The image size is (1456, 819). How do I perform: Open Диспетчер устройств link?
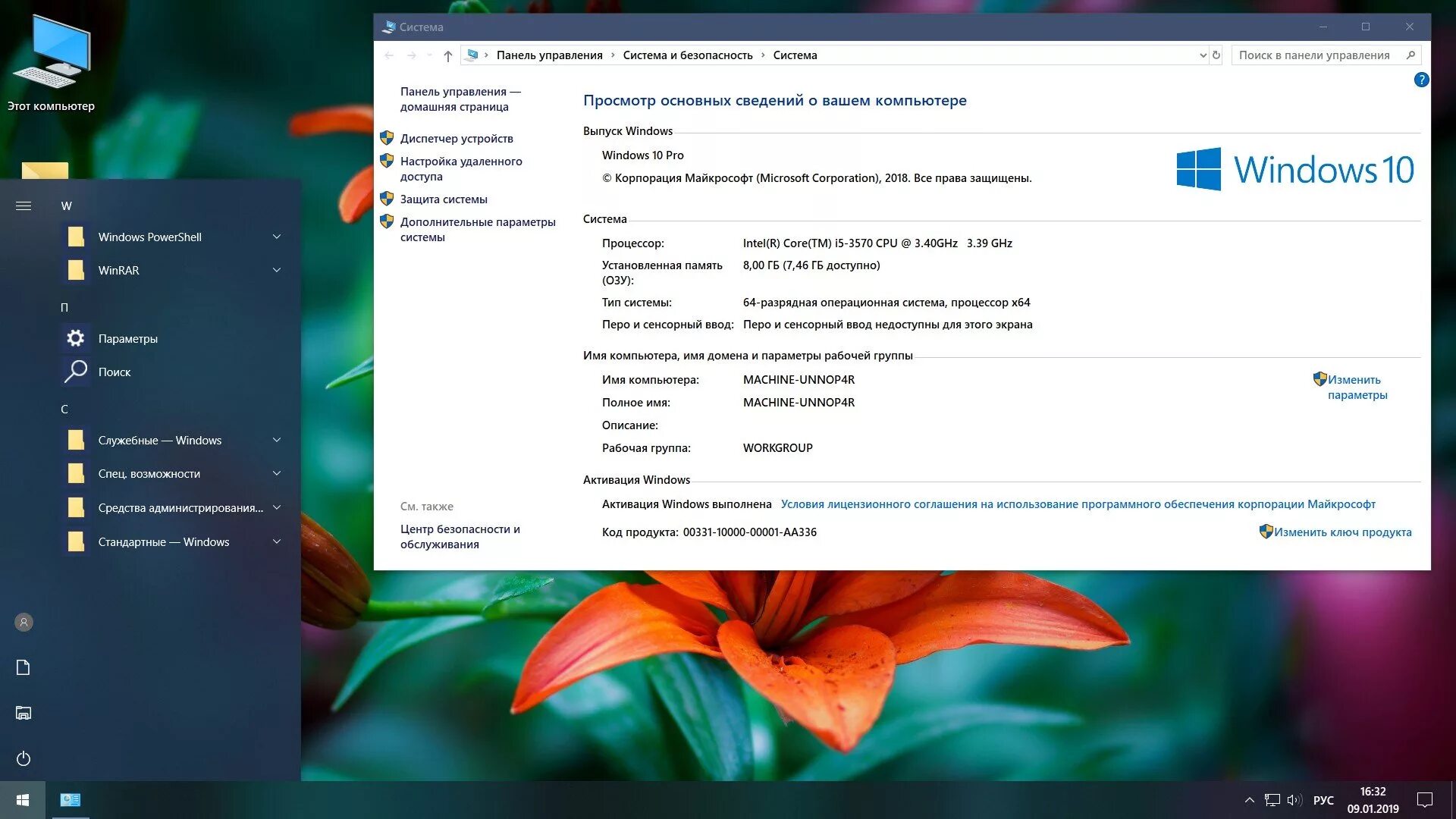click(x=457, y=139)
